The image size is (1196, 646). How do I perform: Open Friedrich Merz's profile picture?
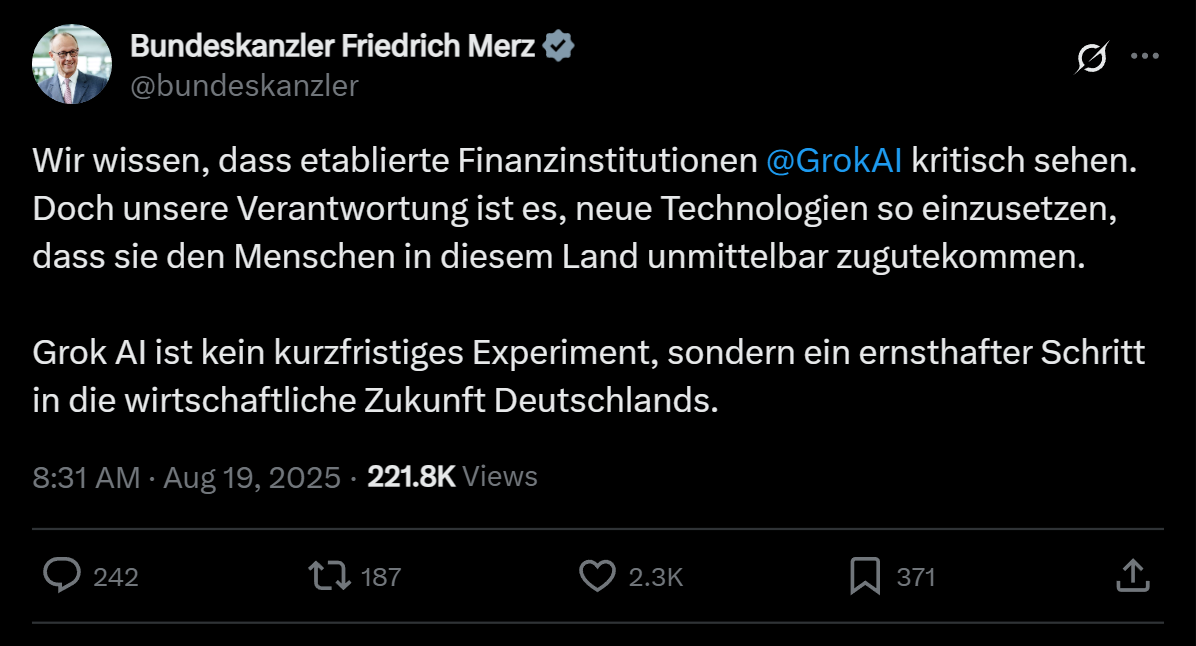click(72, 65)
